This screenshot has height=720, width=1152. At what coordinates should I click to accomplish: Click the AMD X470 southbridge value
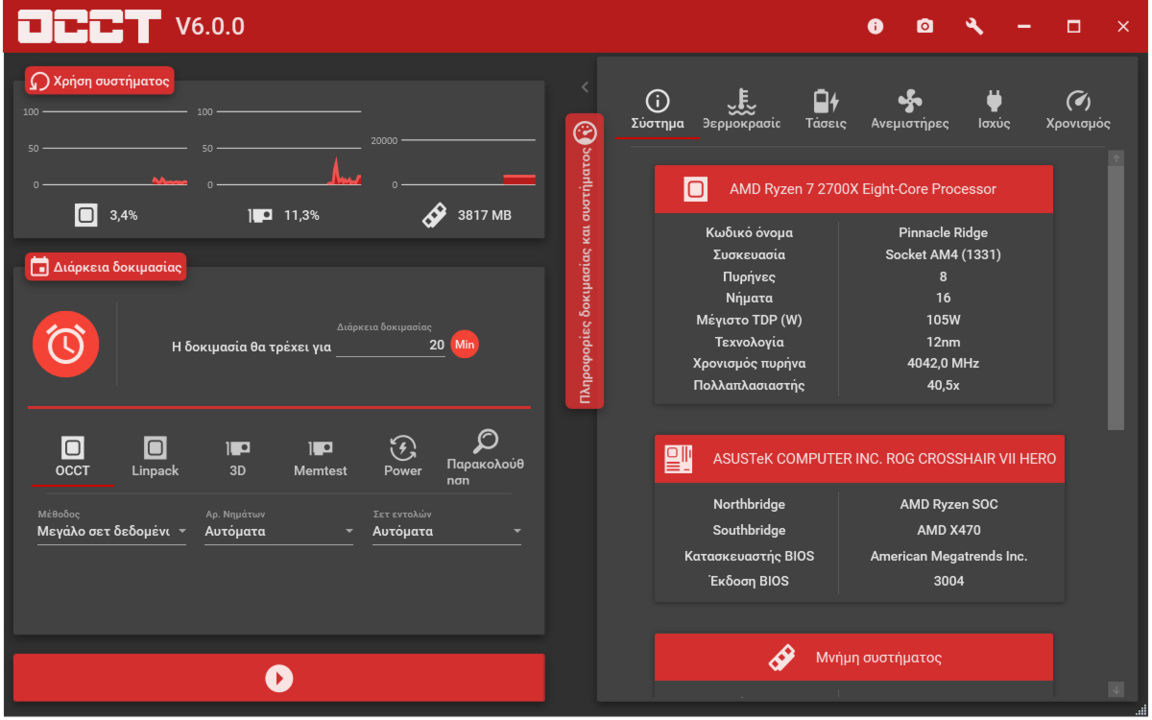[948, 530]
